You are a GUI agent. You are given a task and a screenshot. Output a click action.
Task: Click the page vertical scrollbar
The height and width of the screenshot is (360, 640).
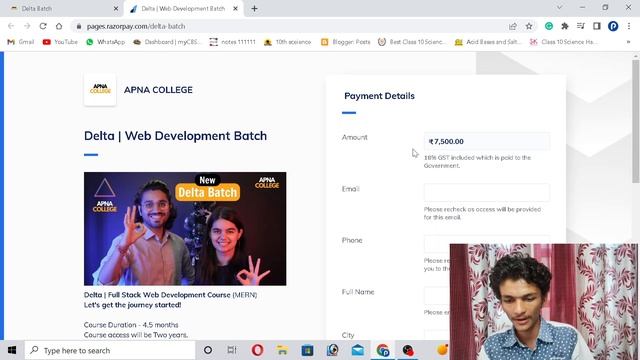point(636,121)
